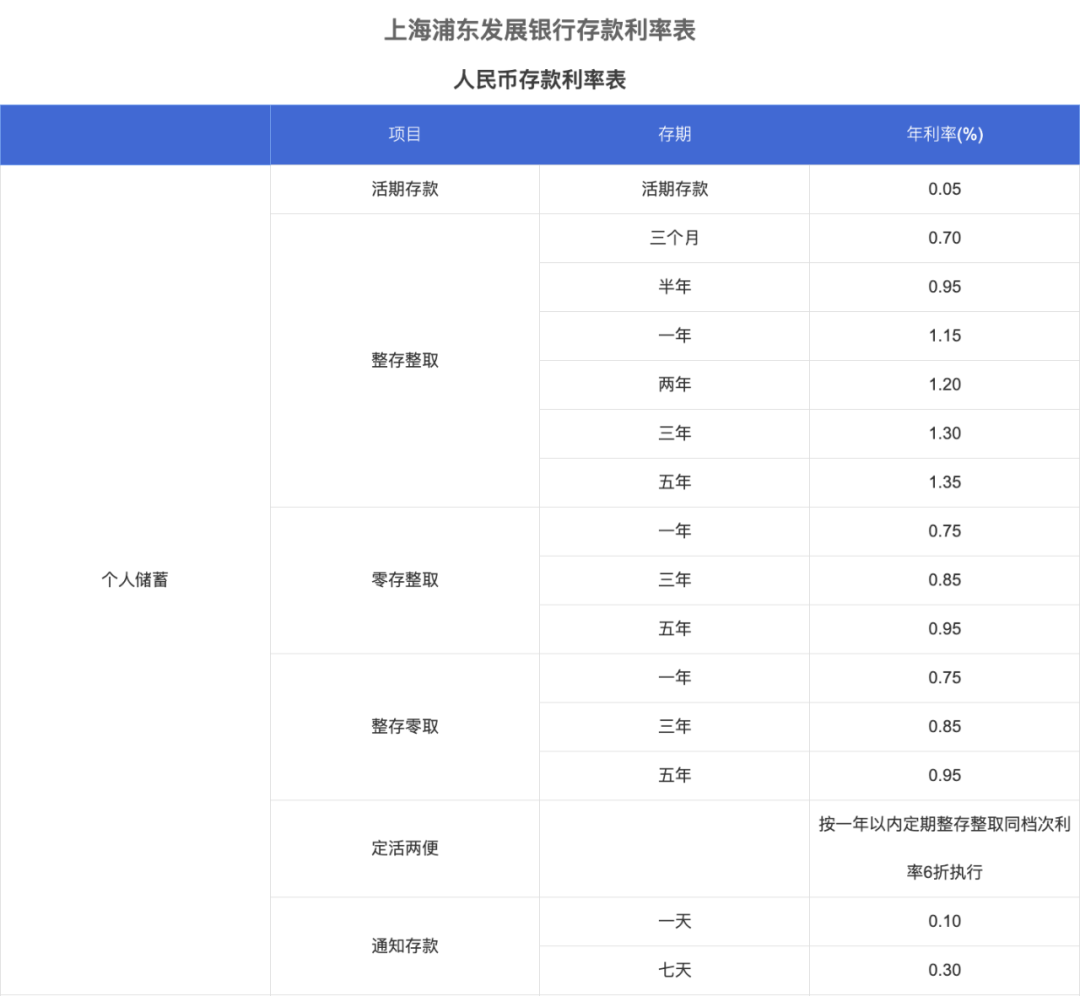Select the subtitle 人民币存款利率表
Viewport: 1080px width, 996px height.
point(540,80)
